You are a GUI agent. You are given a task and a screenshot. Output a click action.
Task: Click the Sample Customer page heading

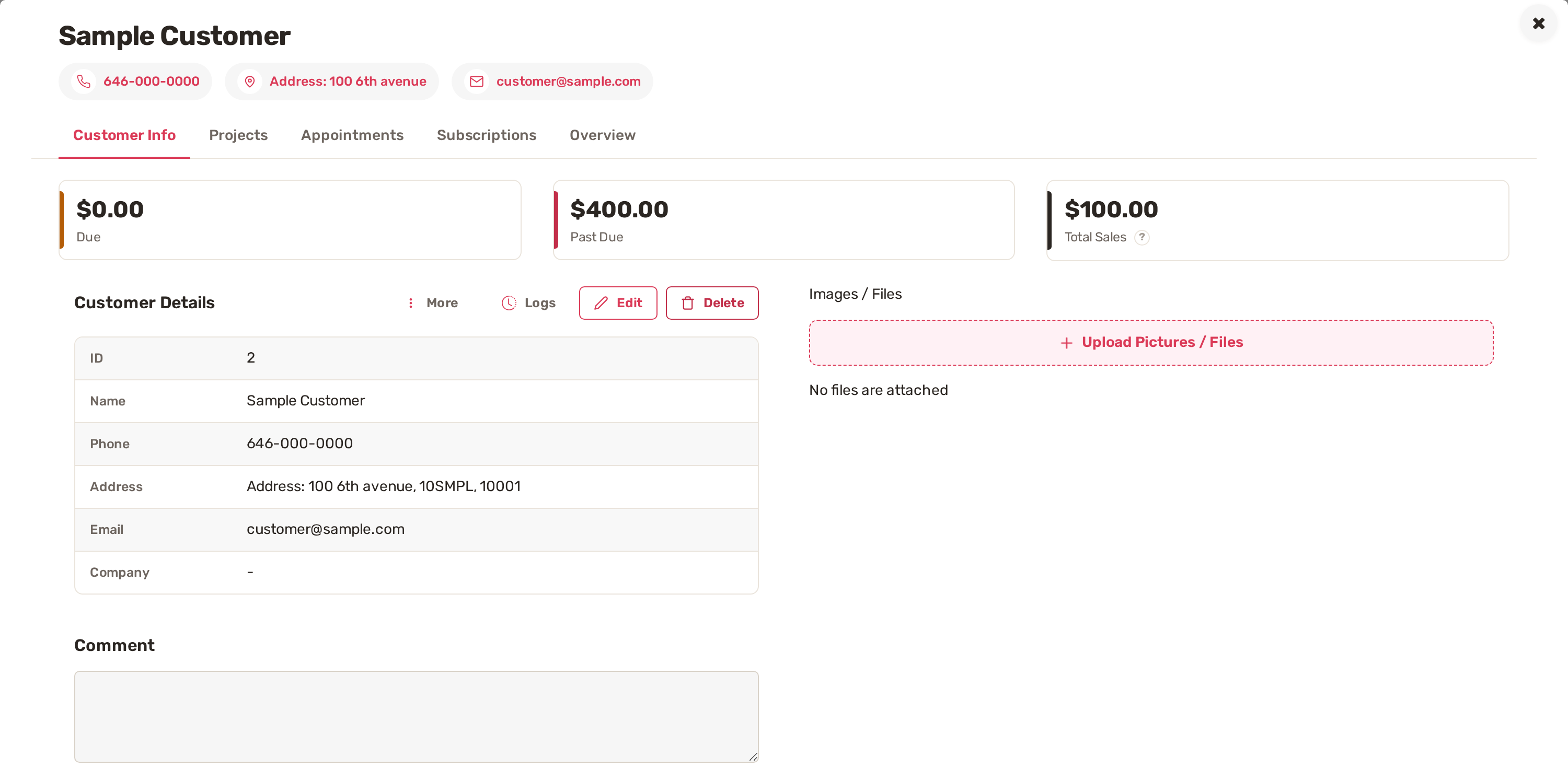coord(174,36)
